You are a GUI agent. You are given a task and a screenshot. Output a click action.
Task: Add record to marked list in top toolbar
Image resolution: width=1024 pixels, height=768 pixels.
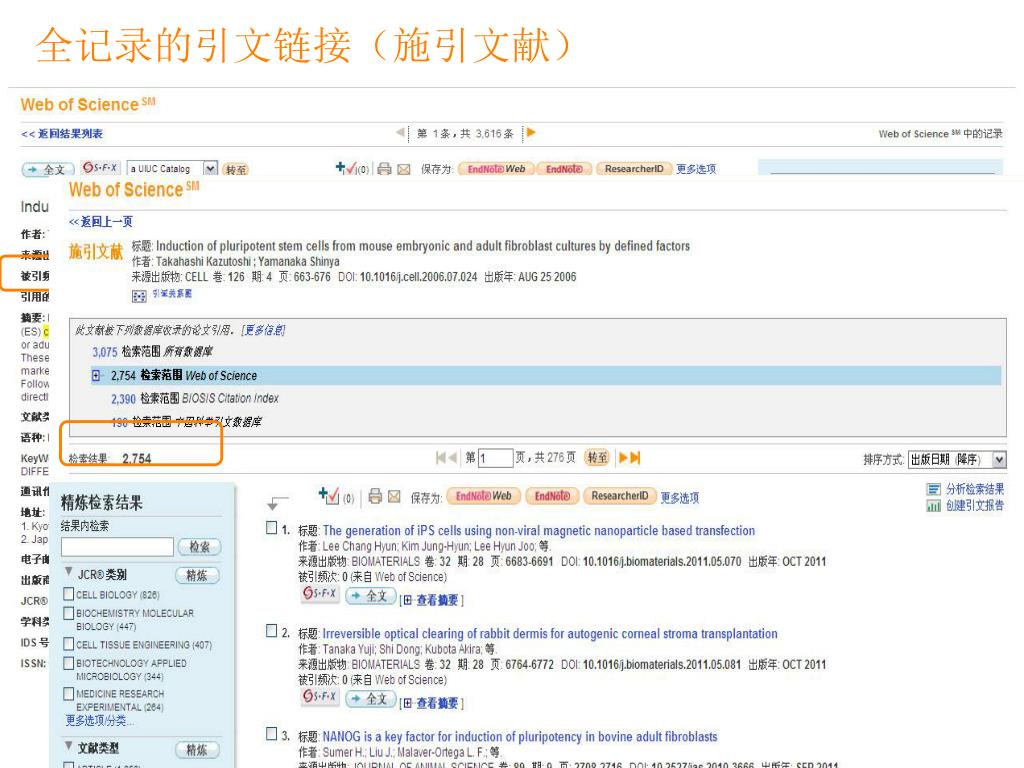pos(346,168)
